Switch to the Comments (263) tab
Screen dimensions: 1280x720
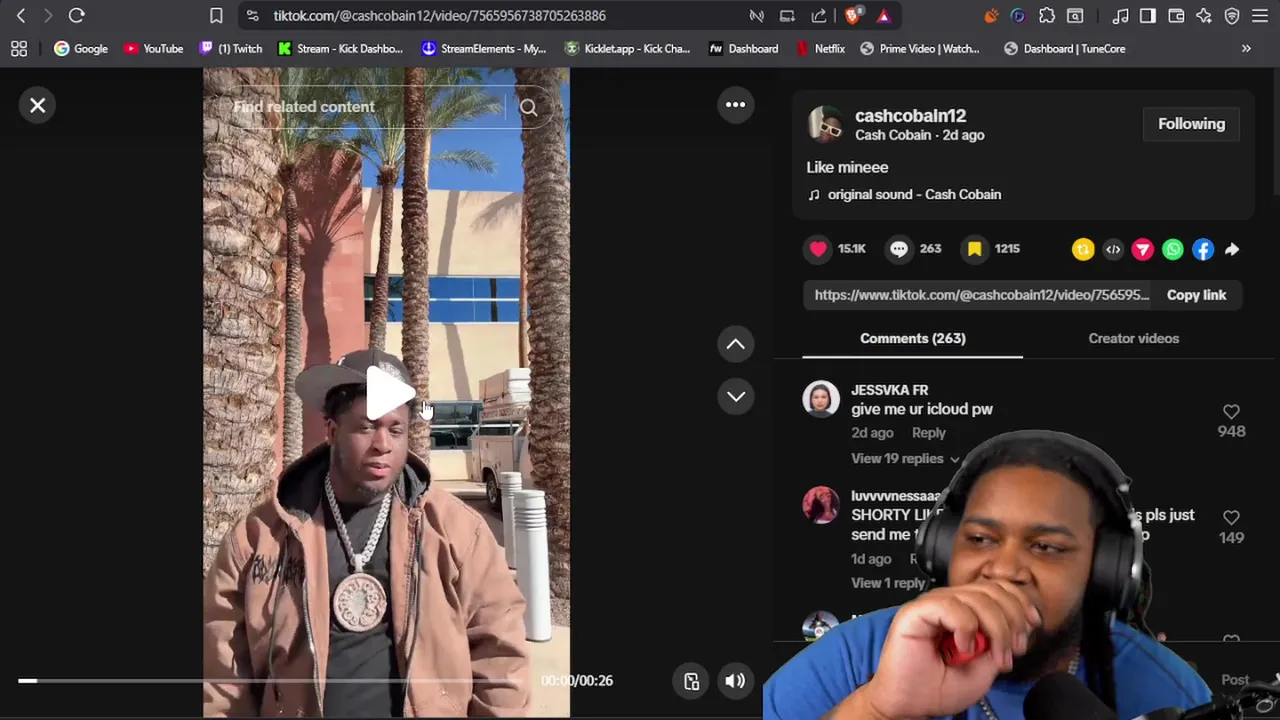click(x=912, y=338)
